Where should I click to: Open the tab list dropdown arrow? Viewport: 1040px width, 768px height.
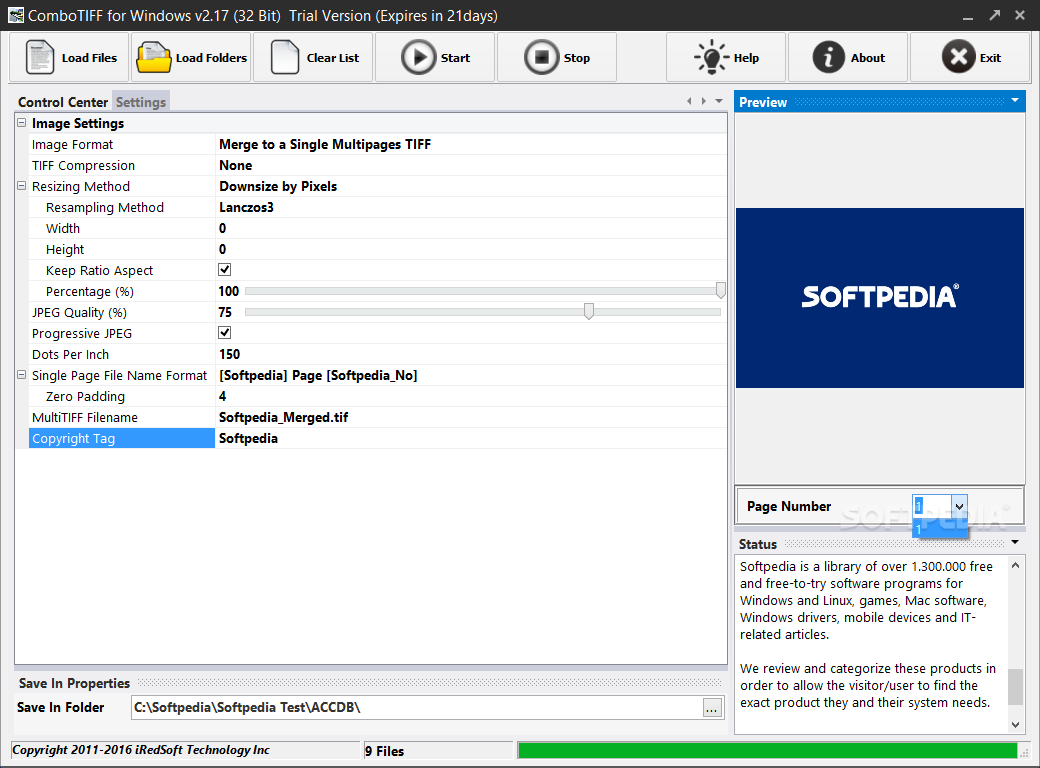[719, 101]
